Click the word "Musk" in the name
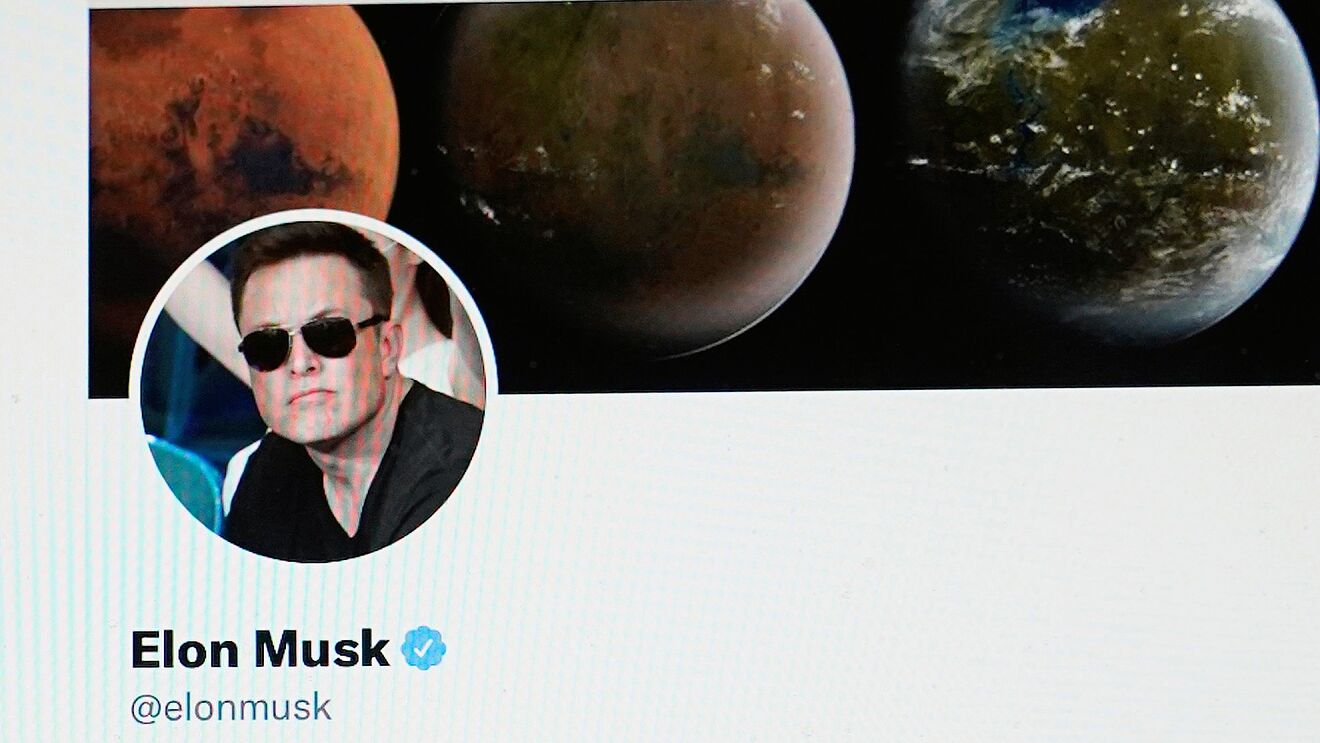1320x743 pixels. click(322, 649)
